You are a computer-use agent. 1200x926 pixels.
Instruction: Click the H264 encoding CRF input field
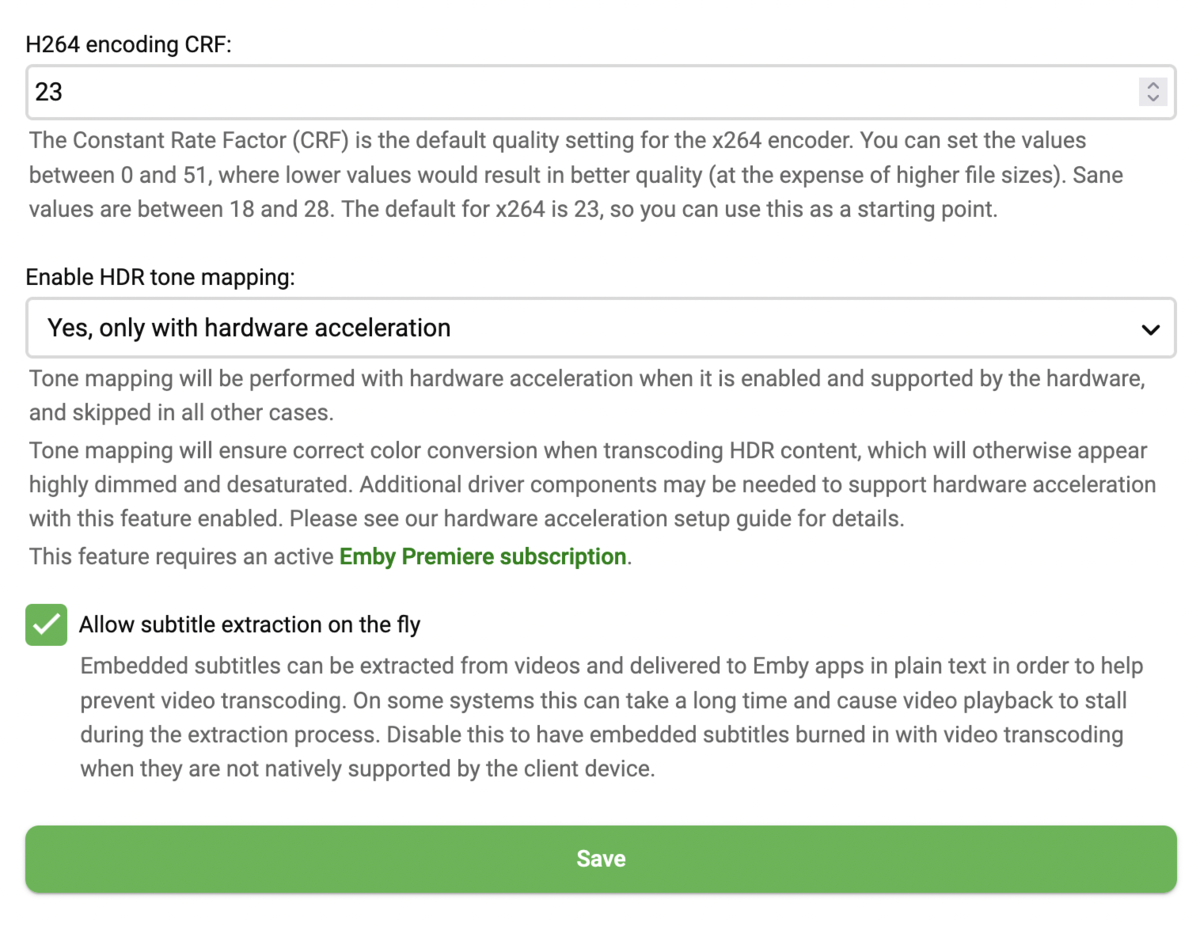pos(580,92)
